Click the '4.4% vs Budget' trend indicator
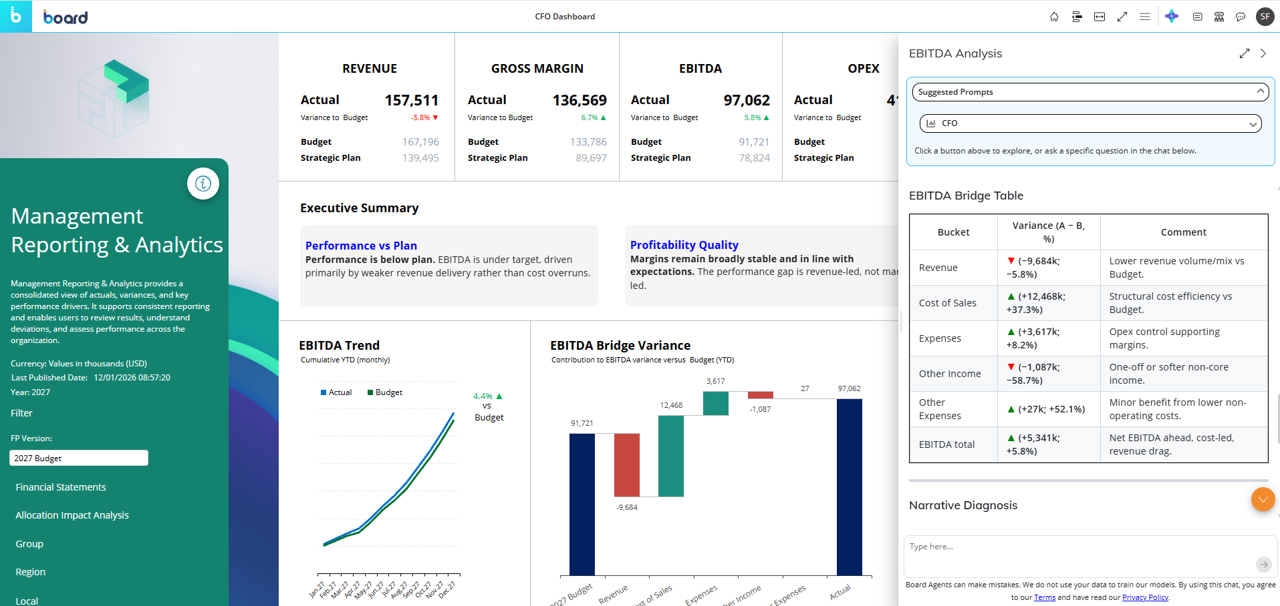This screenshot has width=1280, height=606. pos(488,407)
